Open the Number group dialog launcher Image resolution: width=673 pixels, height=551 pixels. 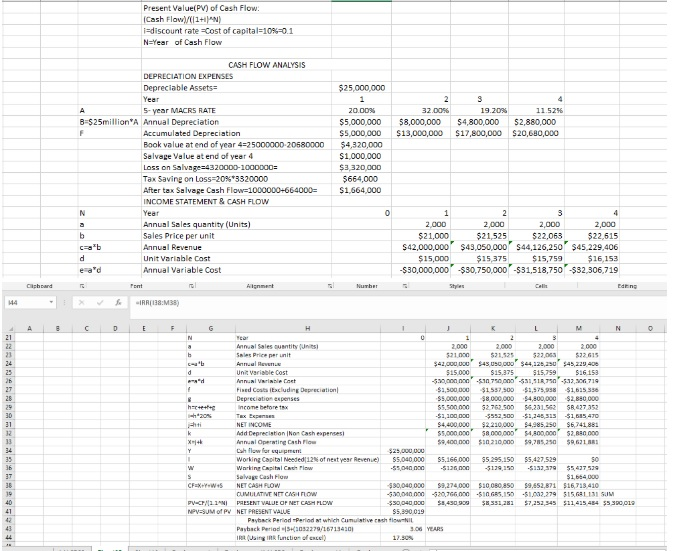(405, 286)
